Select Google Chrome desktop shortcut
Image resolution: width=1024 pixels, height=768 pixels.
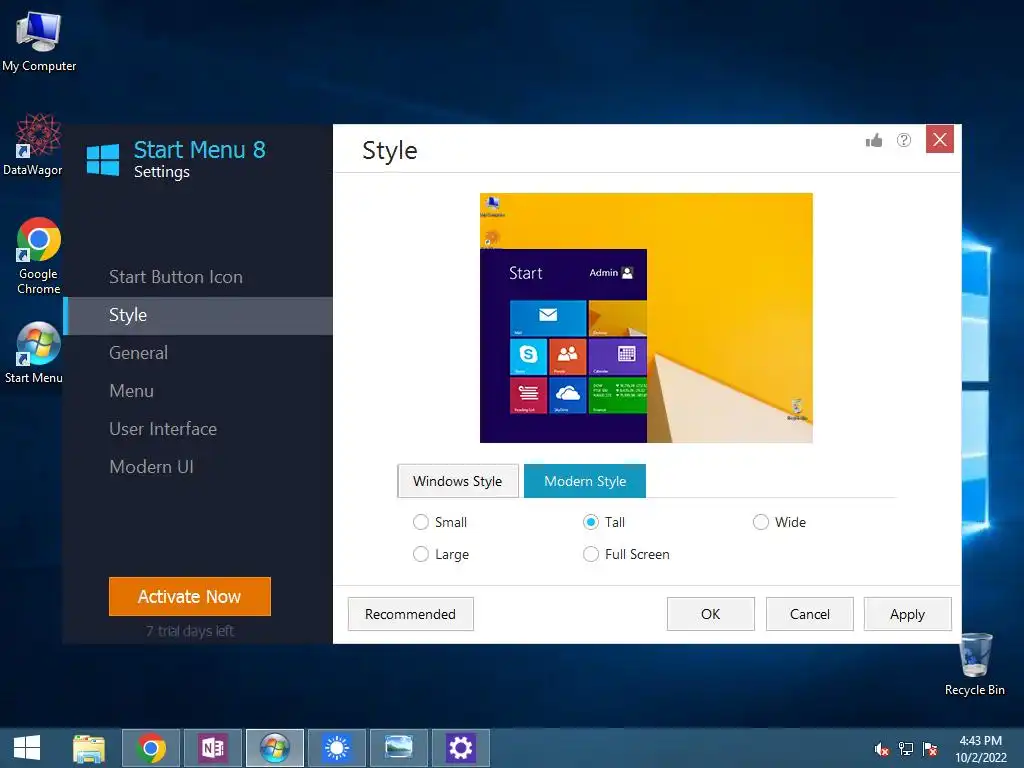tap(39, 256)
